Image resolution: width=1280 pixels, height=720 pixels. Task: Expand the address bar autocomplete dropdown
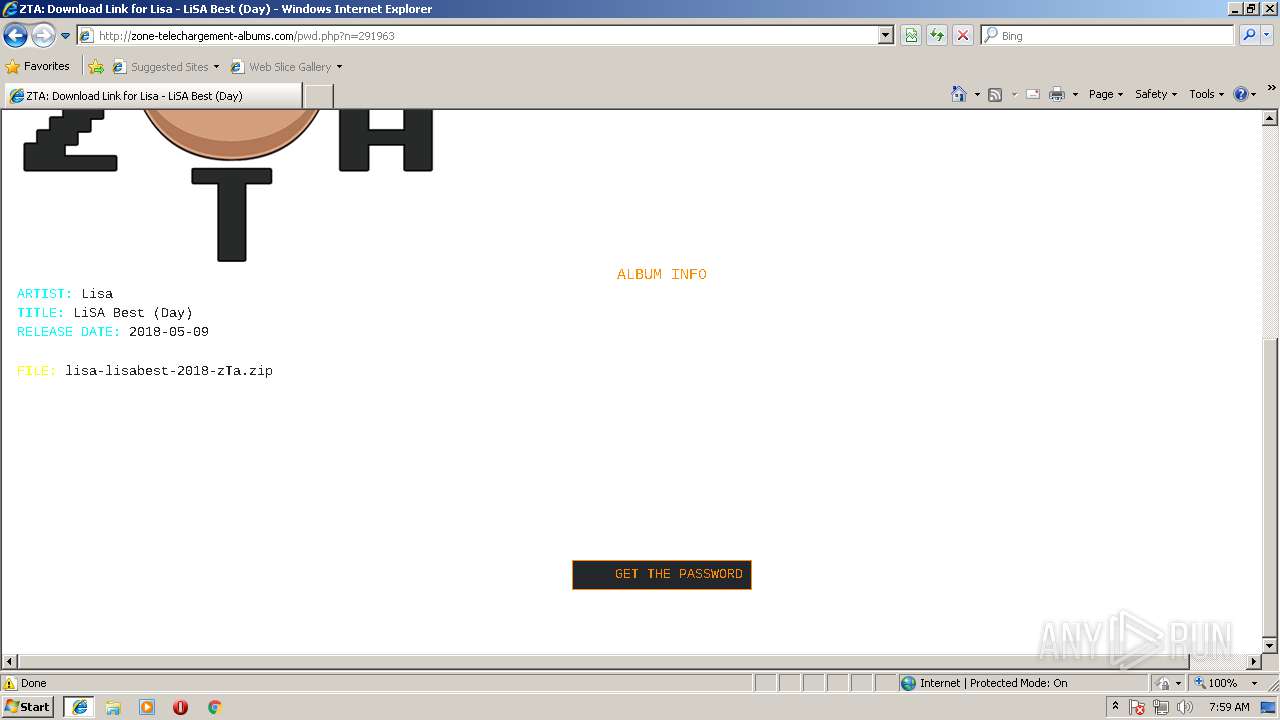click(x=885, y=35)
